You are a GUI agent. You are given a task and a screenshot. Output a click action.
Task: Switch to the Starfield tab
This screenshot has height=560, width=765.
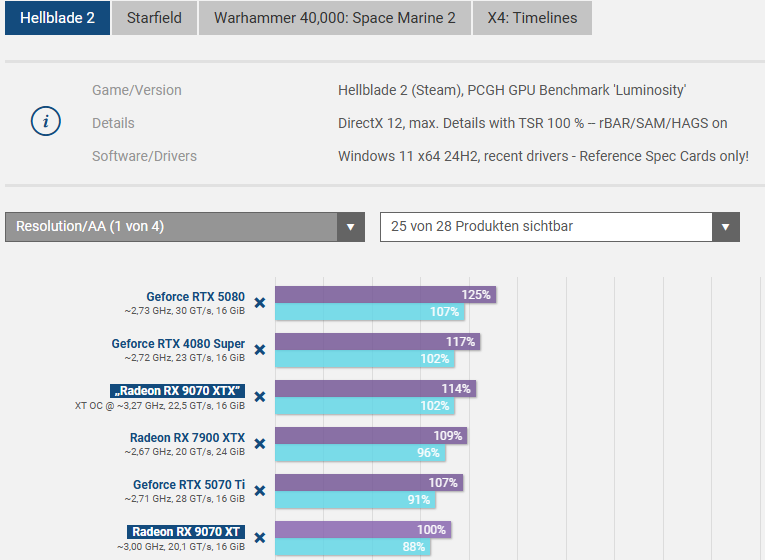(x=154, y=18)
